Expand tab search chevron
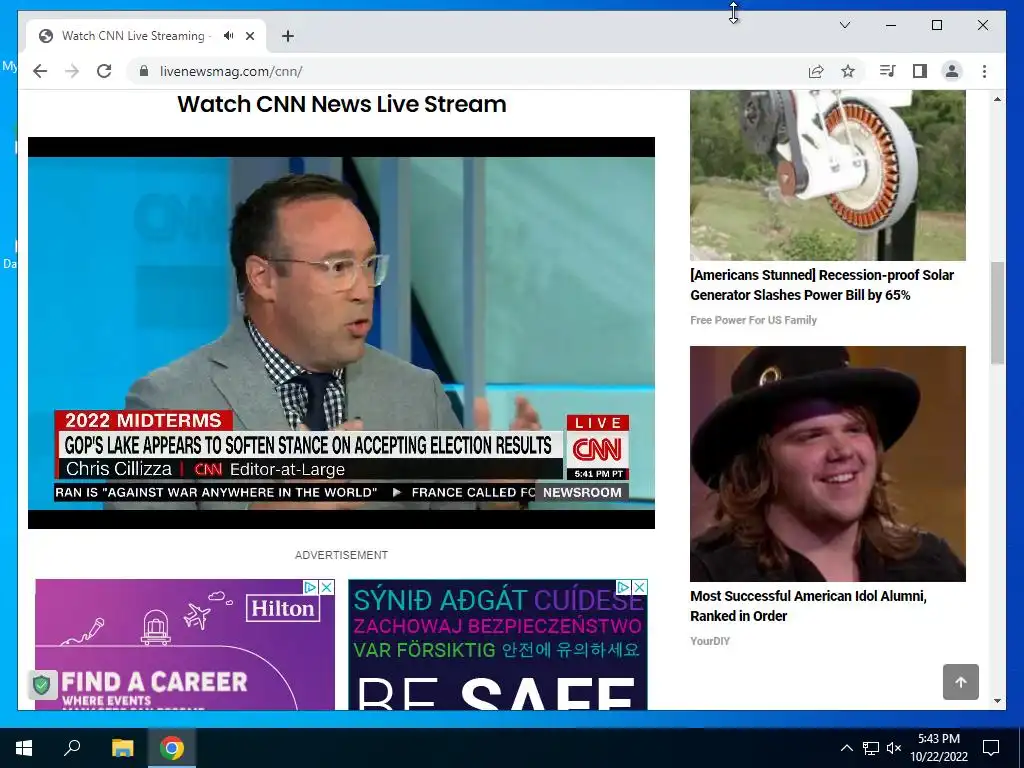 (844, 25)
